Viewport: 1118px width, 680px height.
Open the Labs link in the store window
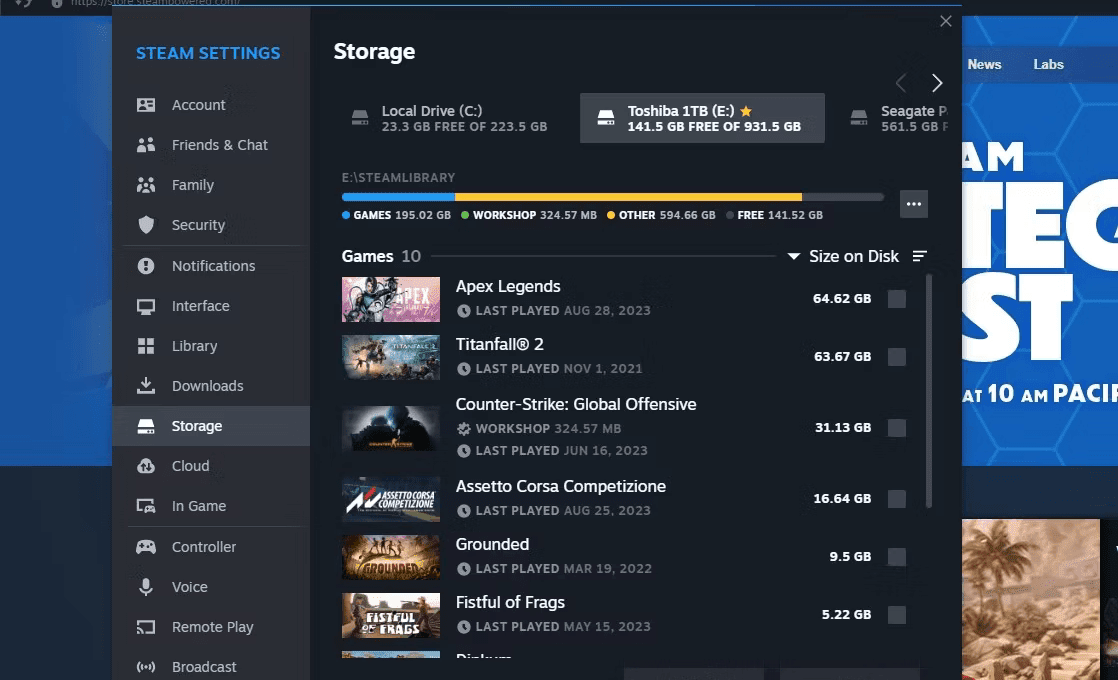point(1048,64)
